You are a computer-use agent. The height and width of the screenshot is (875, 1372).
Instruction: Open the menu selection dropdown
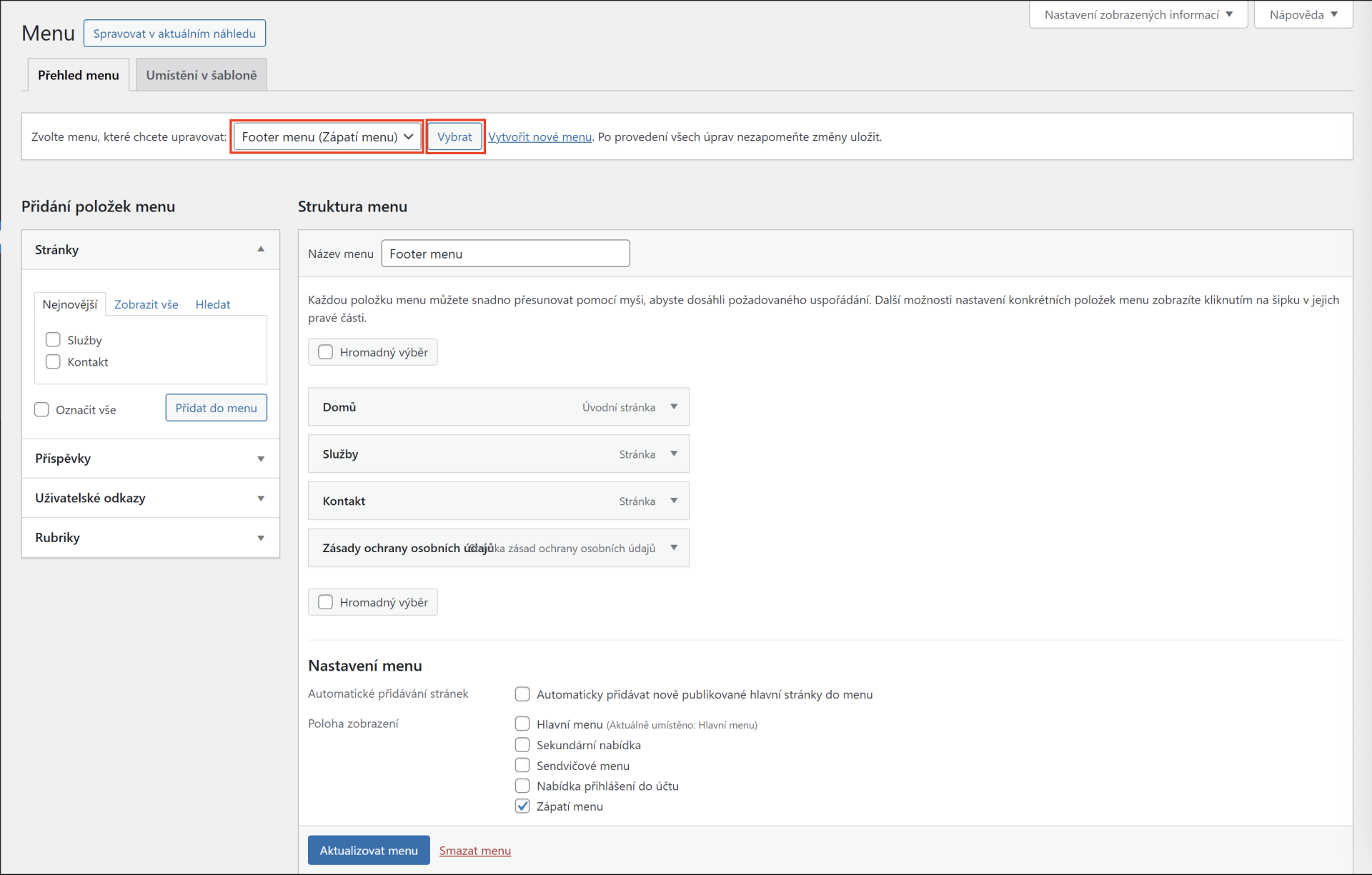(326, 136)
